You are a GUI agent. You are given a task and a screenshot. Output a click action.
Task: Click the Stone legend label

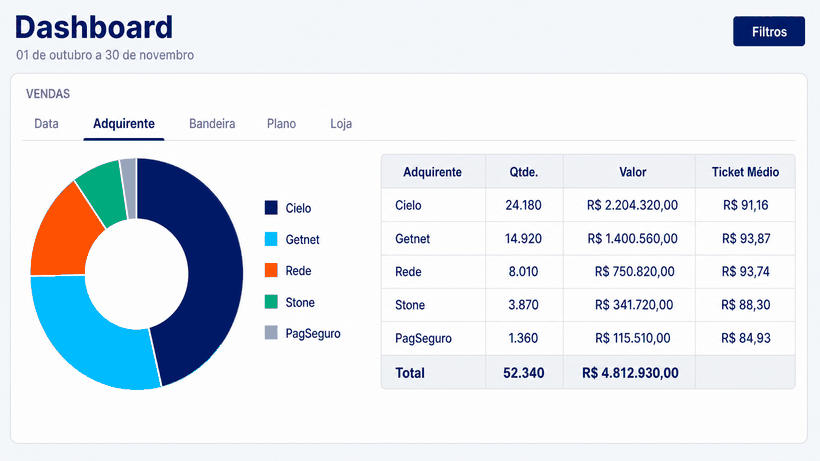300,302
